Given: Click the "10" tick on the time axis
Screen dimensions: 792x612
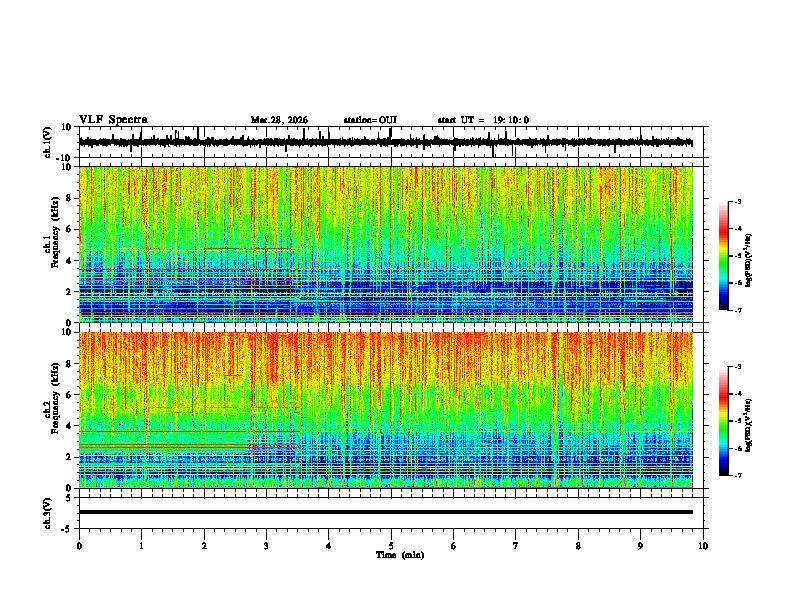Looking at the screenshot, I should pyautogui.click(x=703, y=546).
